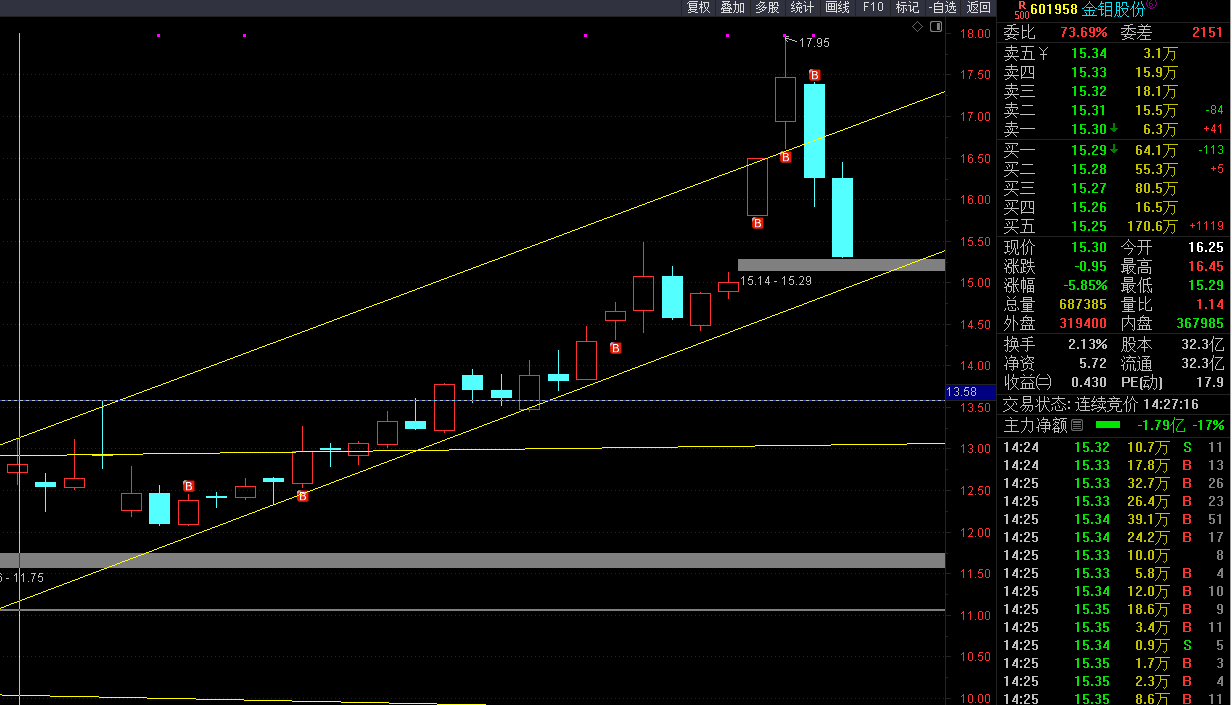Viewport: 1232px width, 705px height.
Task: Click -自选 to remove from watchlist
Action: pos(942,8)
